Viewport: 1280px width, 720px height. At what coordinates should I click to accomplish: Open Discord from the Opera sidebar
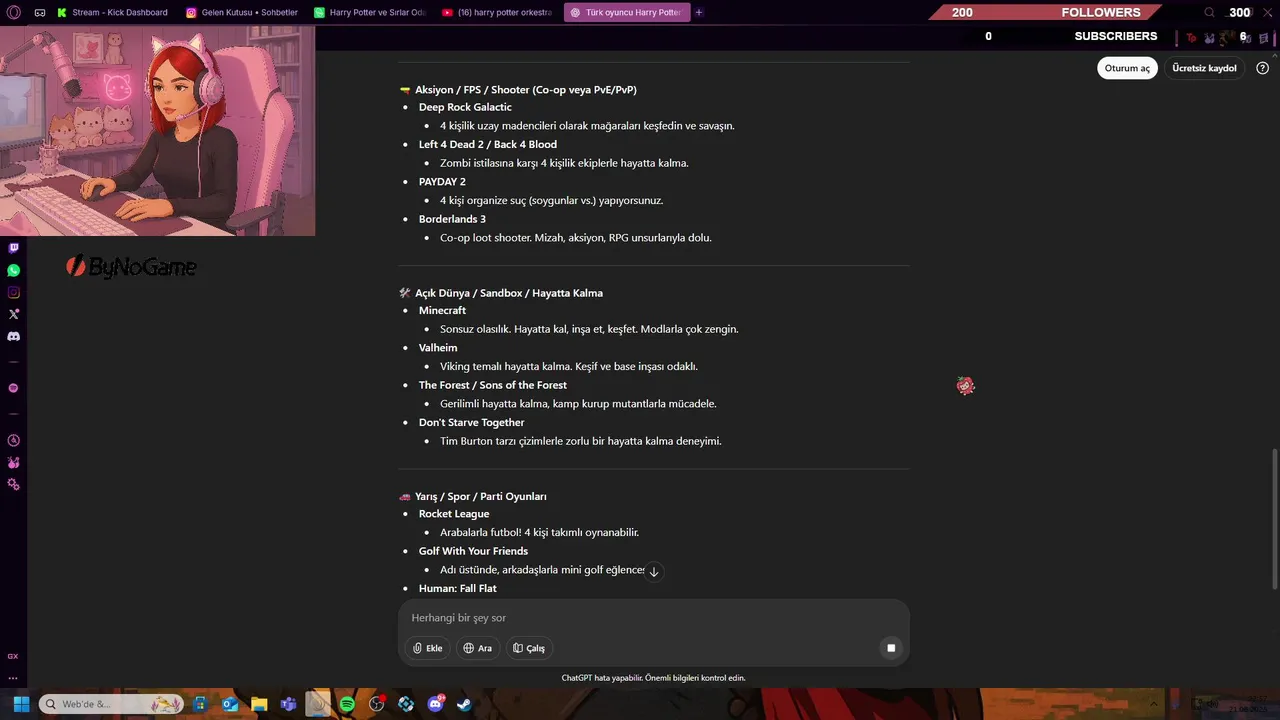(x=13, y=337)
